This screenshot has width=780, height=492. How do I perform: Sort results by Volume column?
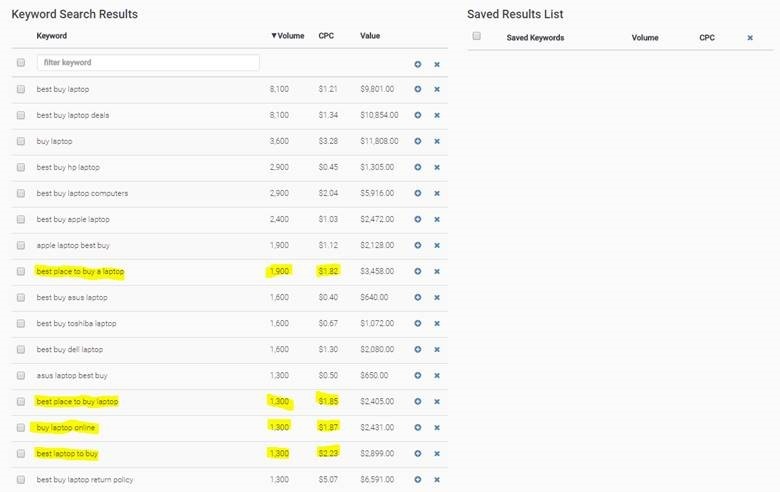[x=288, y=36]
